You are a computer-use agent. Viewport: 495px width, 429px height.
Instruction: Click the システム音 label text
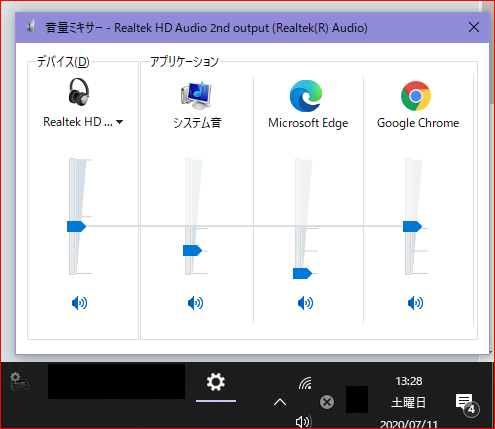tap(197, 123)
